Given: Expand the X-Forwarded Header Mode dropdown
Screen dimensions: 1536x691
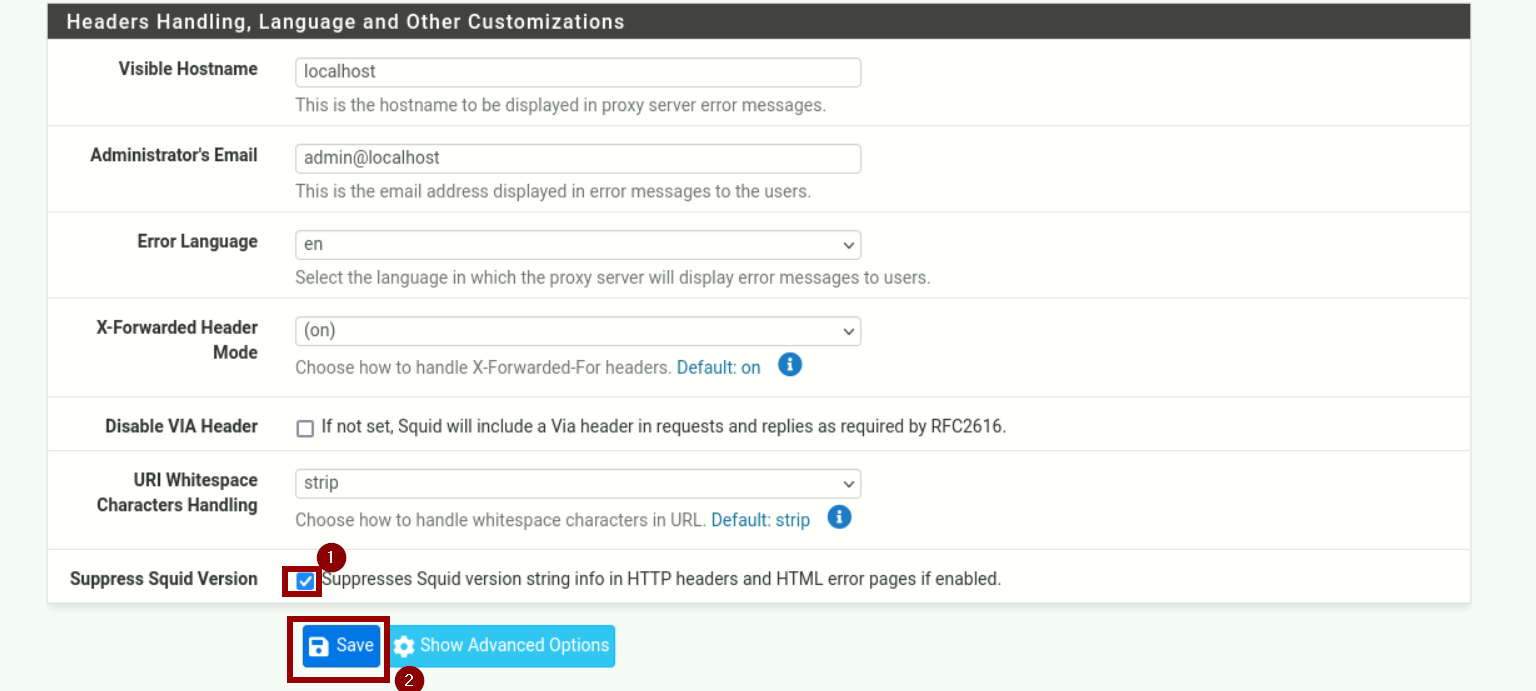Looking at the screenshot, I should (x=577, y=331).
